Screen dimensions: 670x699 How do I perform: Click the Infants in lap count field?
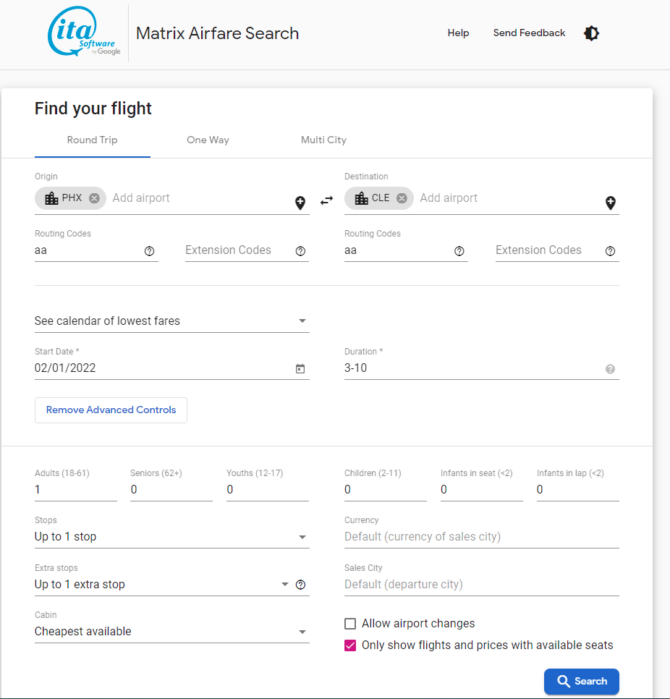click(578, 489)
